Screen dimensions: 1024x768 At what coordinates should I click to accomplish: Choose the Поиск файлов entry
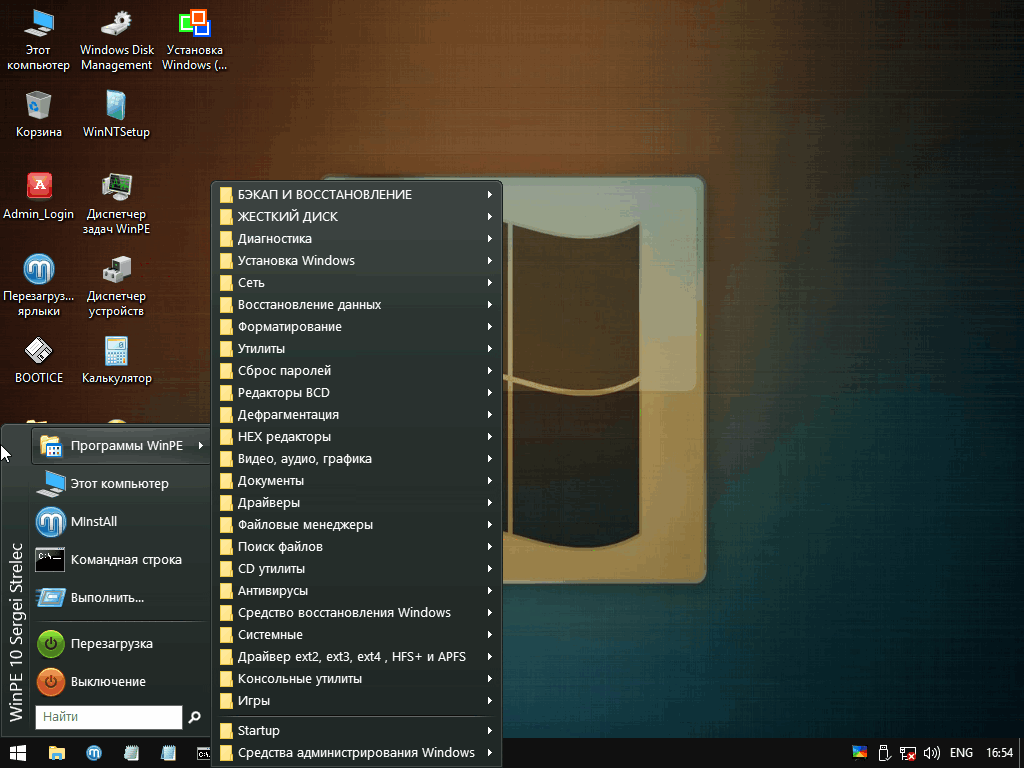click(357, 547)
